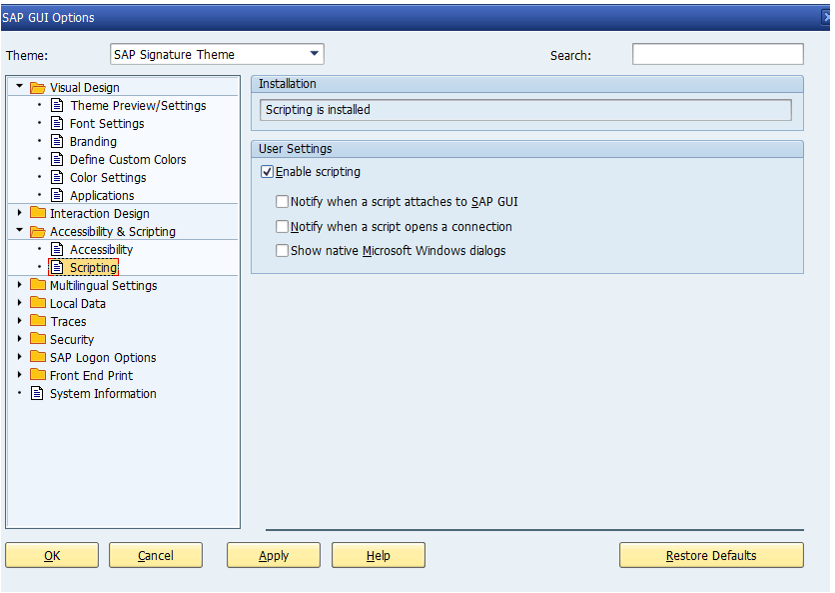Select the Color Settings tree entry

[108, 177]
